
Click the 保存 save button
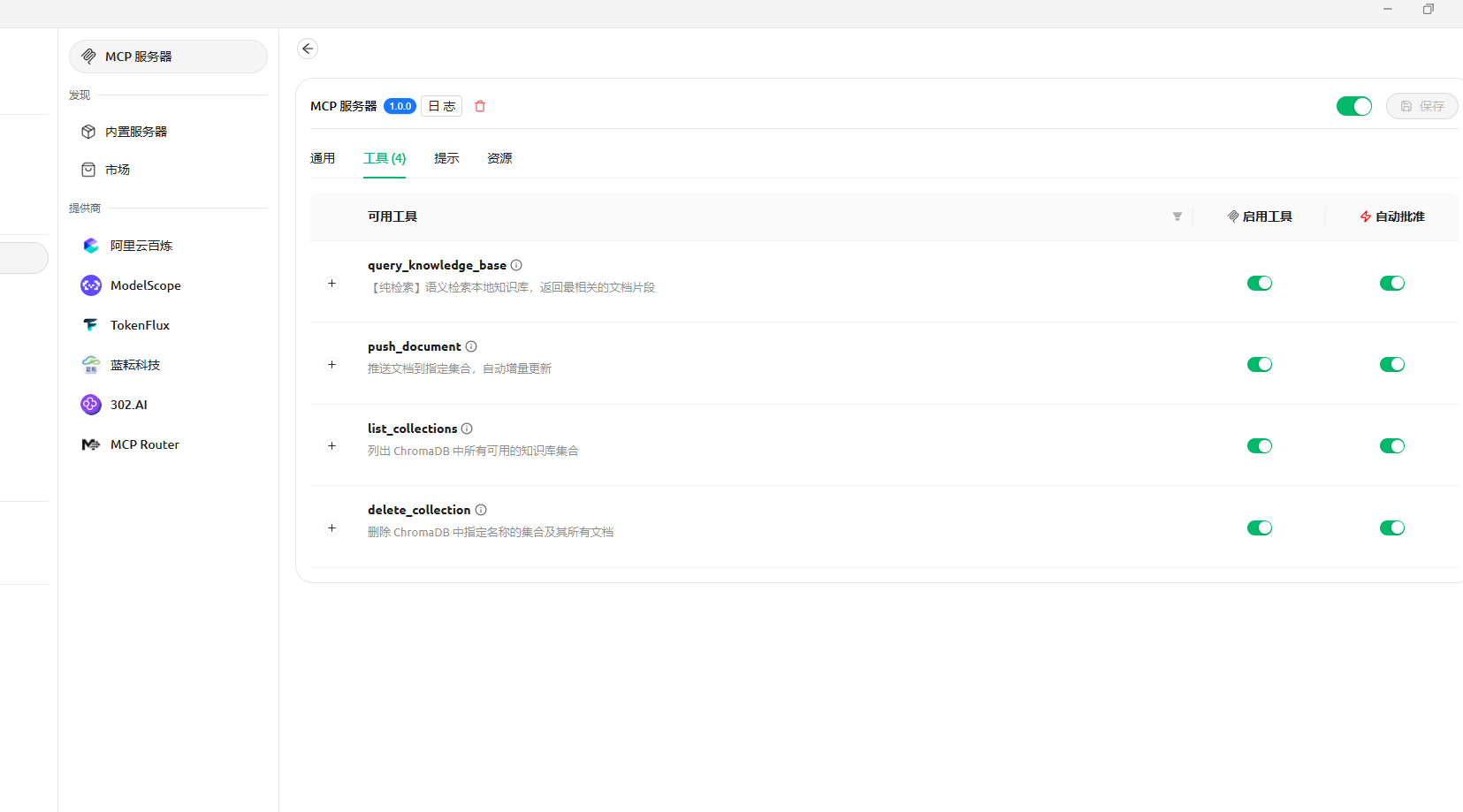click(x=1421, y=106)
